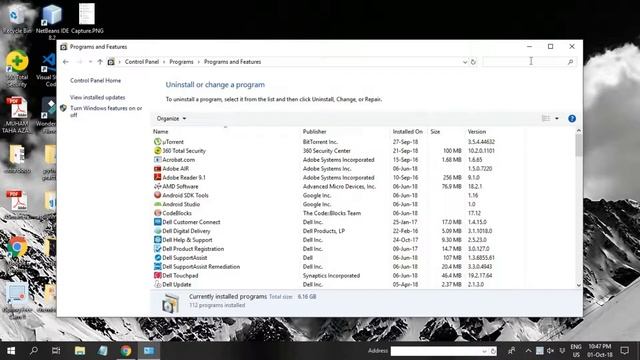Click the ENG language indicator
This screenshot has width=640, height=360.
click(576, 351)
